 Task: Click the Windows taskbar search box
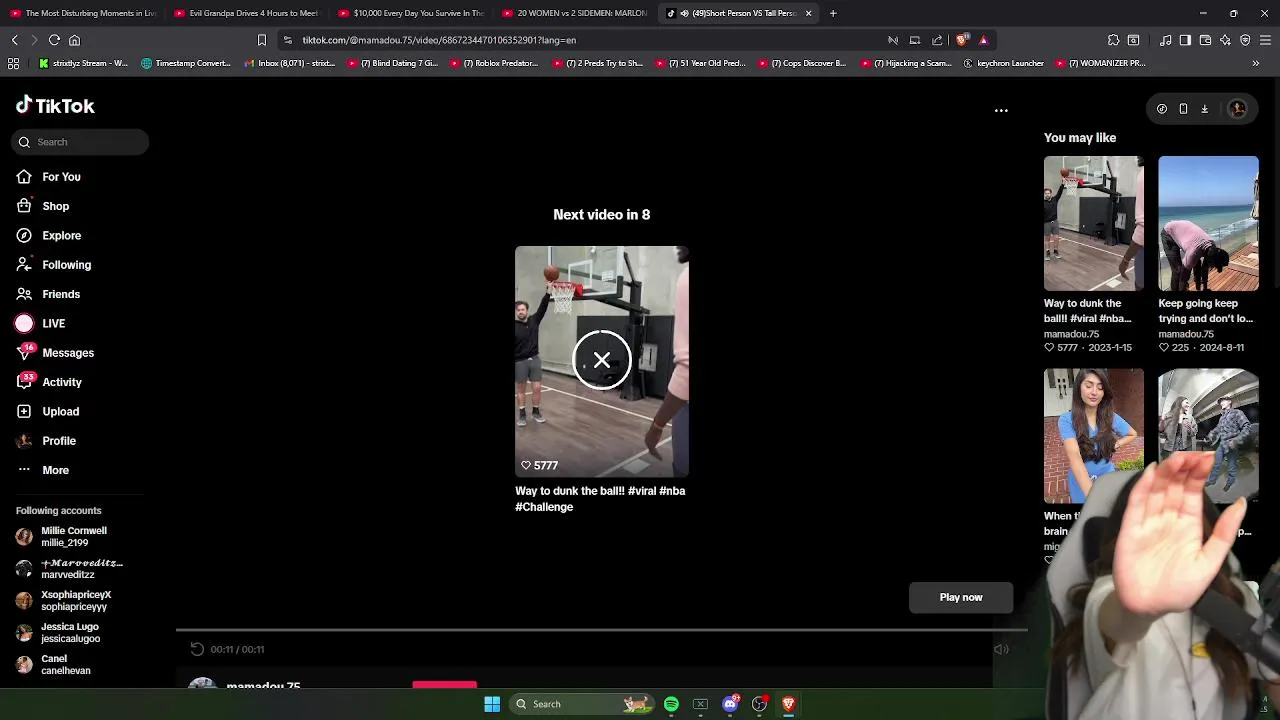[582, 704]
